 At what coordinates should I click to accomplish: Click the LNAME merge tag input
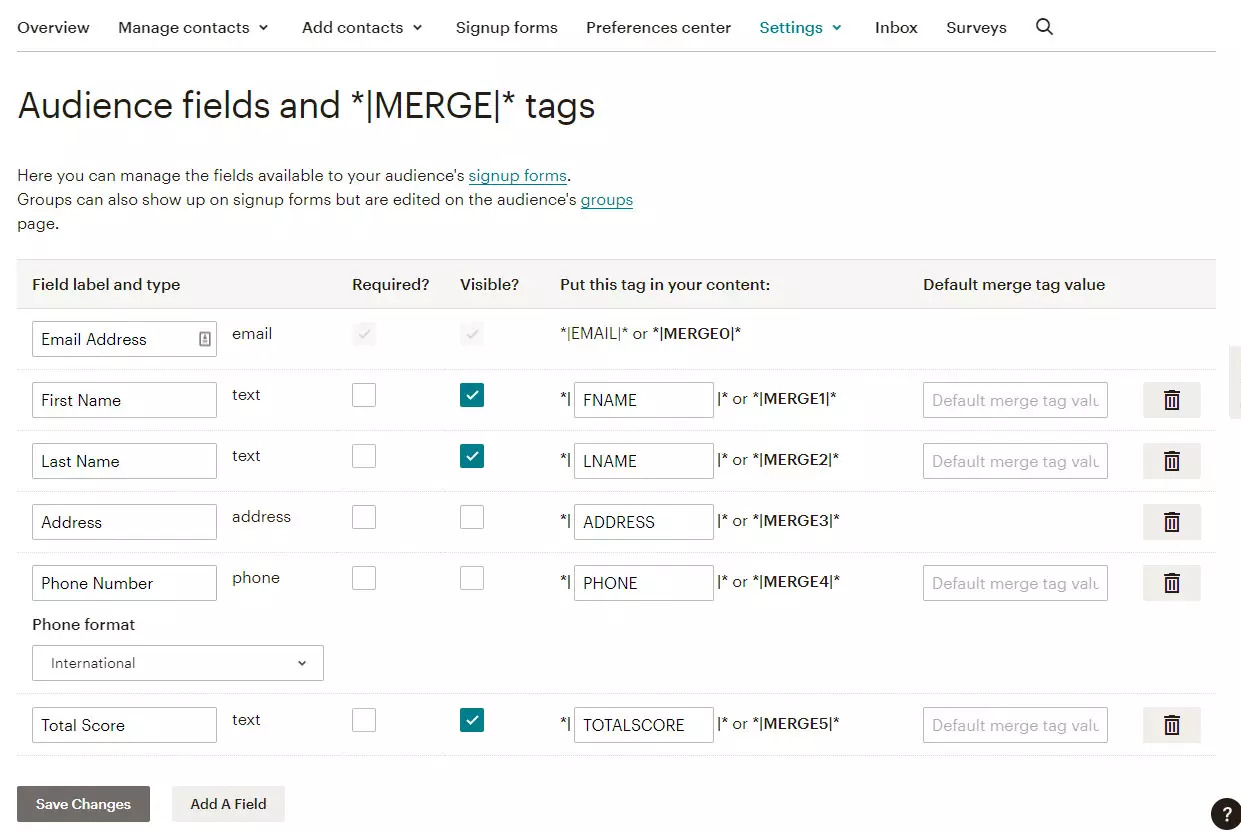click(644, 461)
